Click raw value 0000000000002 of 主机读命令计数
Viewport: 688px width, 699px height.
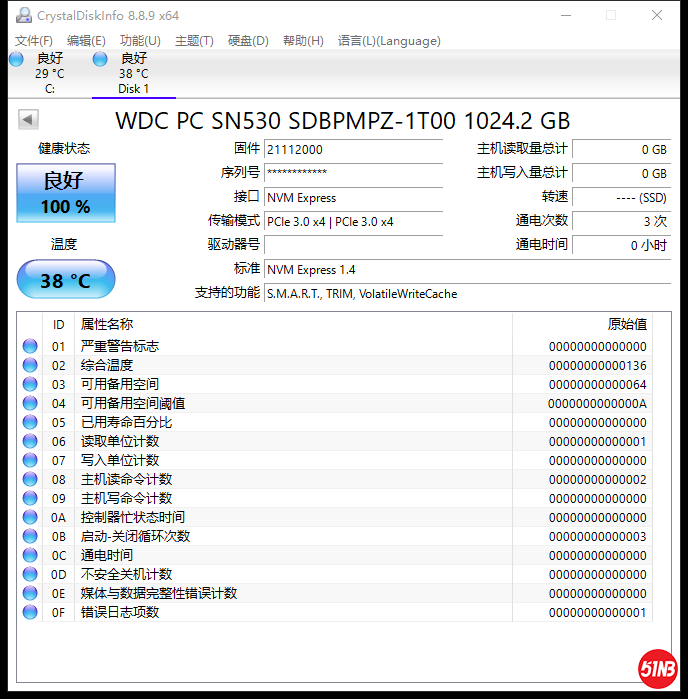pos(597,479)
